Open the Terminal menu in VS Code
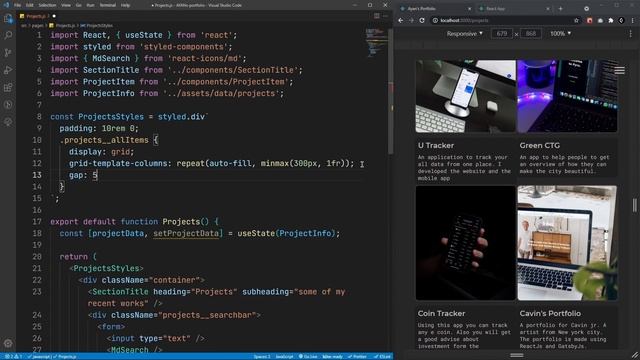The width and height of the screenshot is (640, 360). (108, 5)
